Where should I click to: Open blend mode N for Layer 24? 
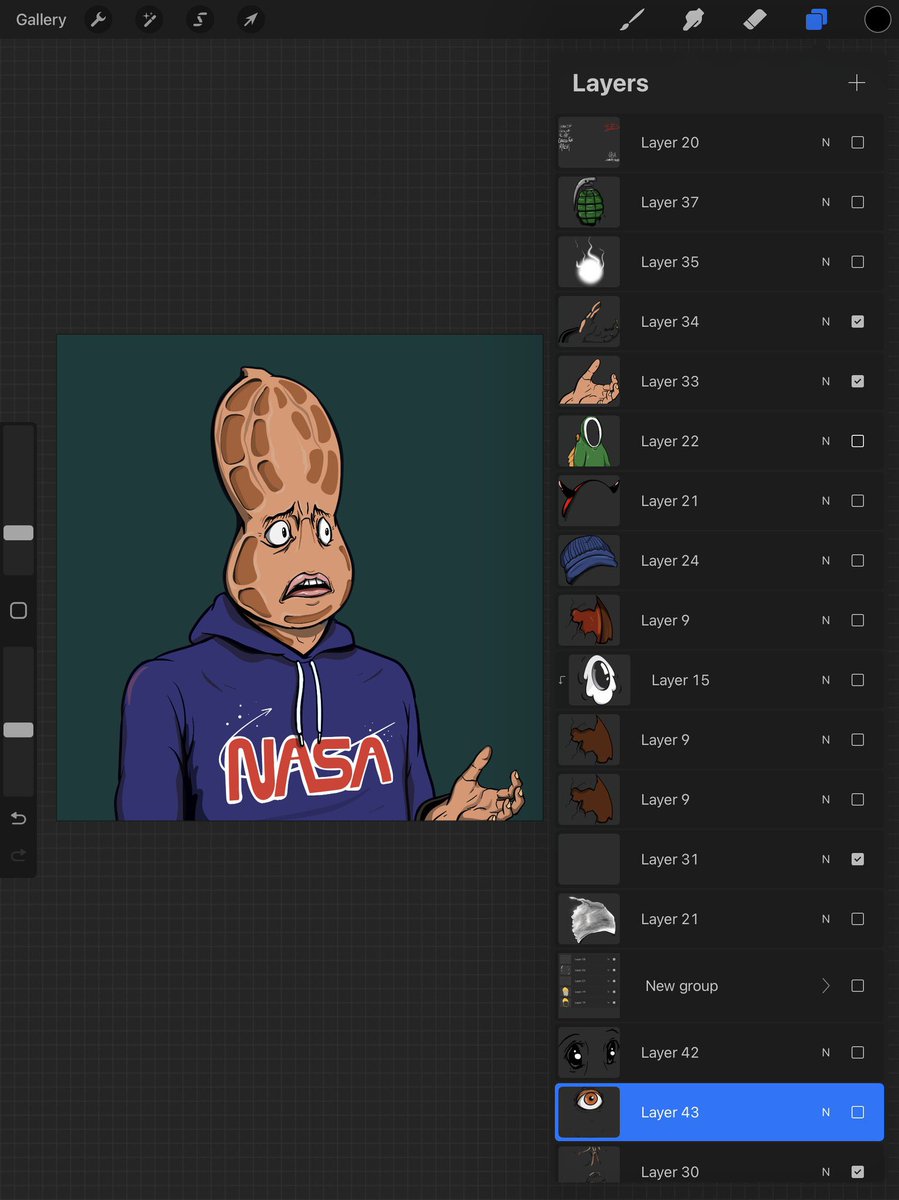tap(826, 561)
